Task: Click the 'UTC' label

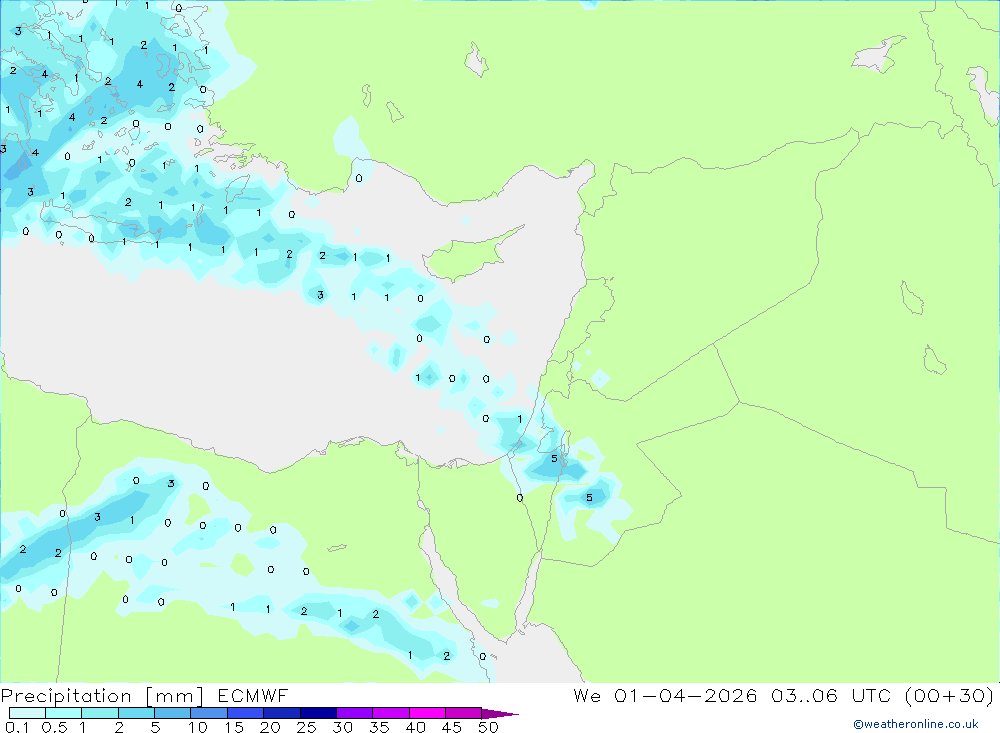Action: pyautogui.click(x=871, y=695)
